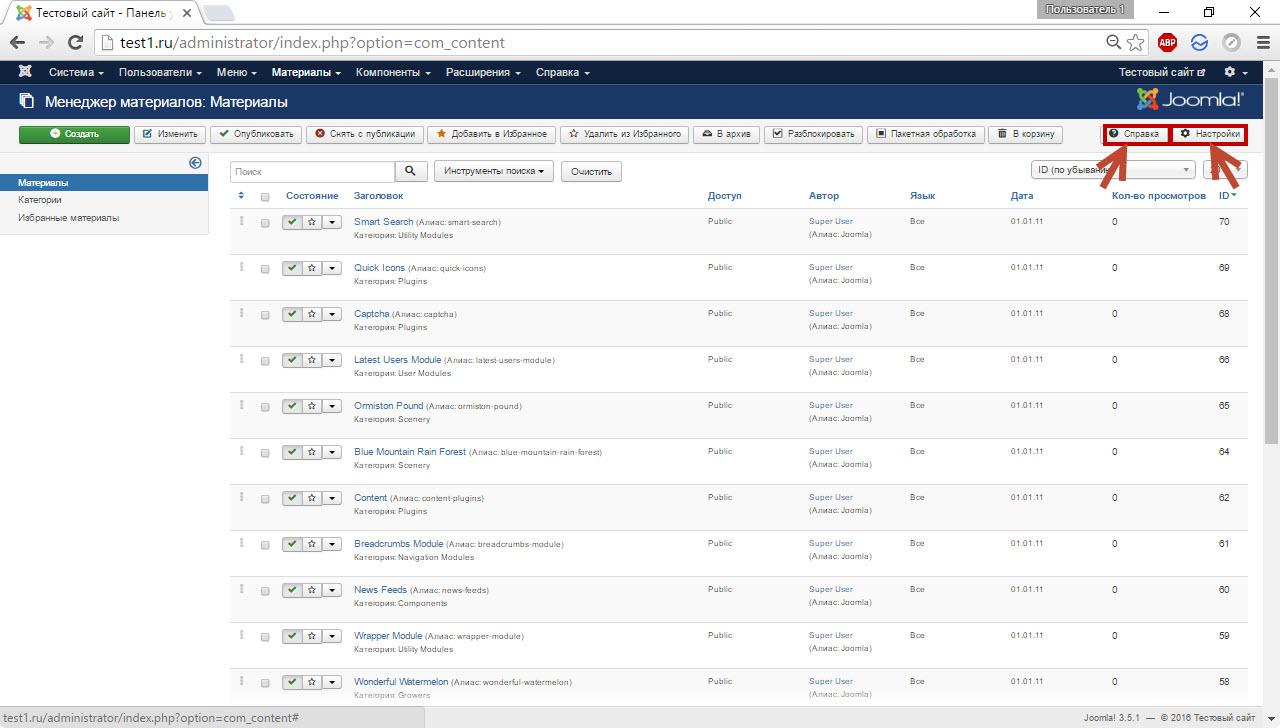
Task: Expand the Инструменты поиска dropdown
Action: pos(494,171)
